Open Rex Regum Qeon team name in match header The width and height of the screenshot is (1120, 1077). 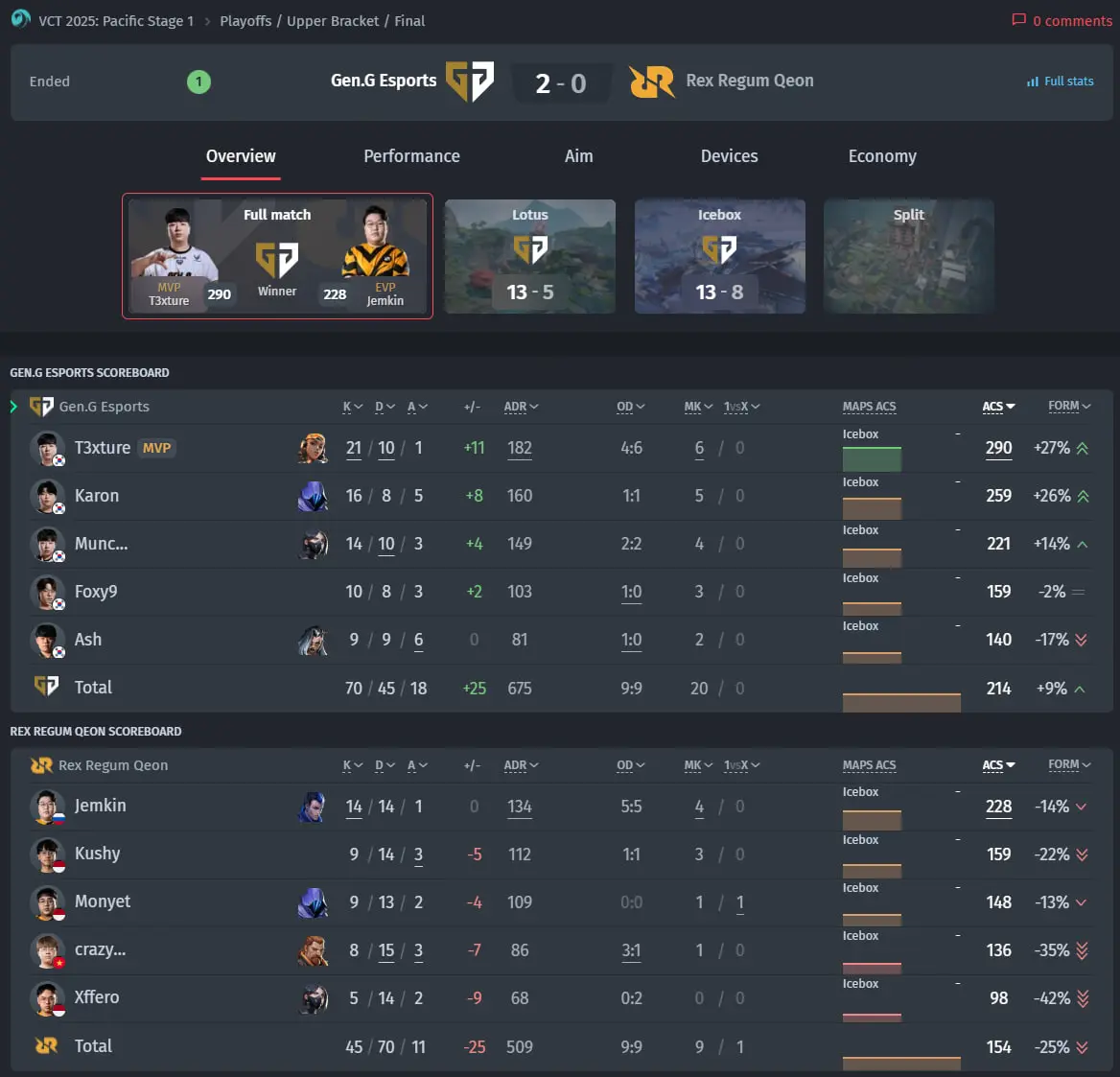[749, 81]
